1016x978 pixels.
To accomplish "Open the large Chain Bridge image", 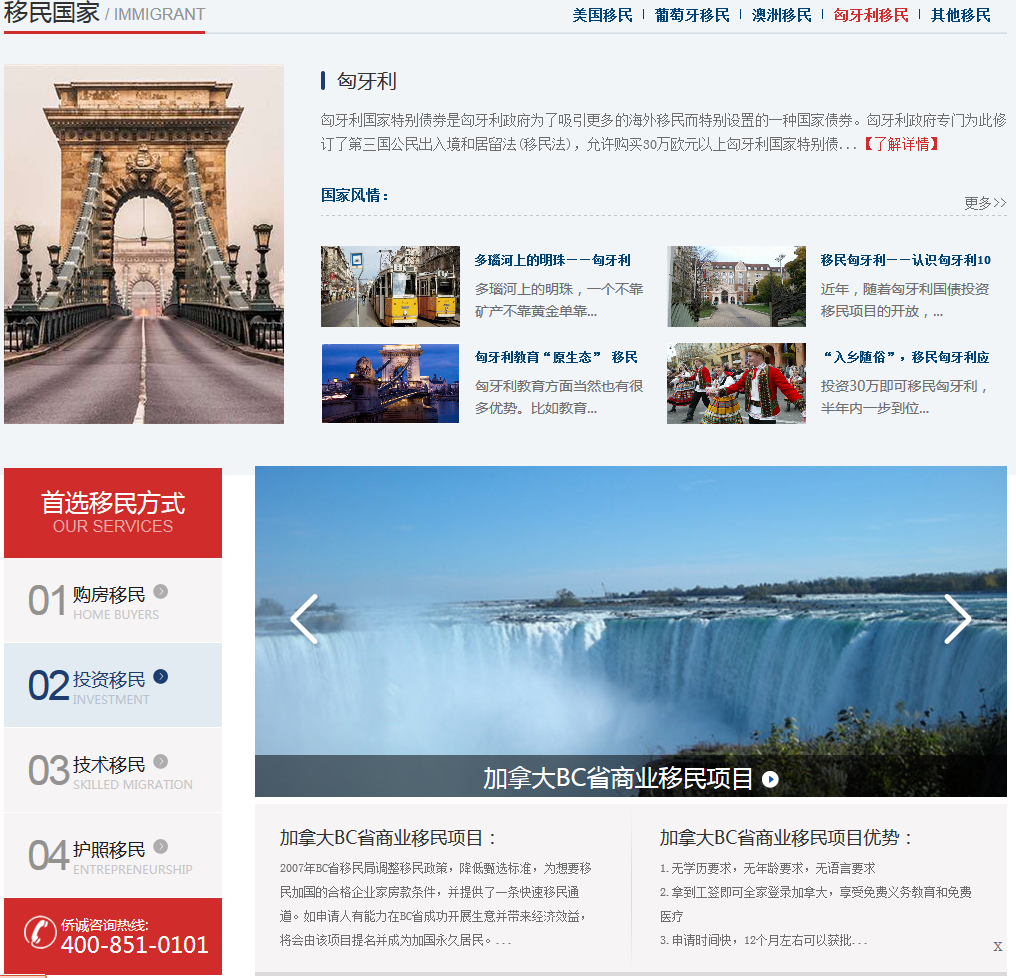I will click(144, 245).
